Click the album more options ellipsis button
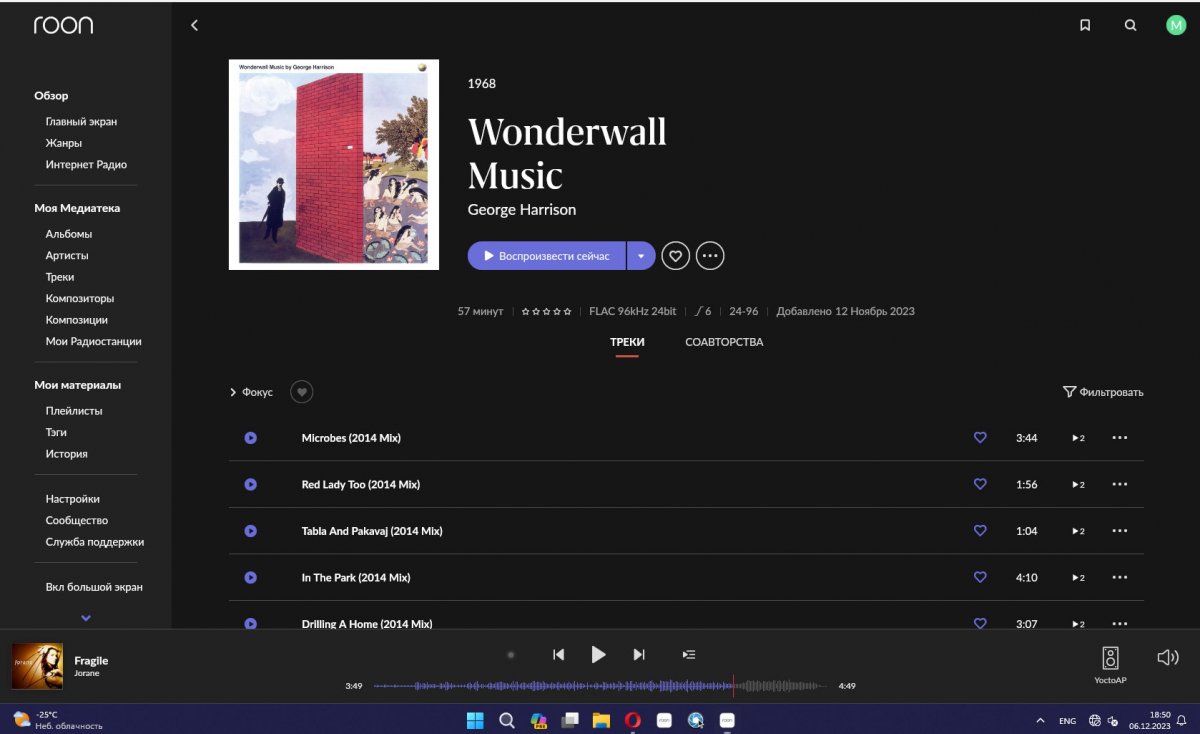 (x=710, y=256)
